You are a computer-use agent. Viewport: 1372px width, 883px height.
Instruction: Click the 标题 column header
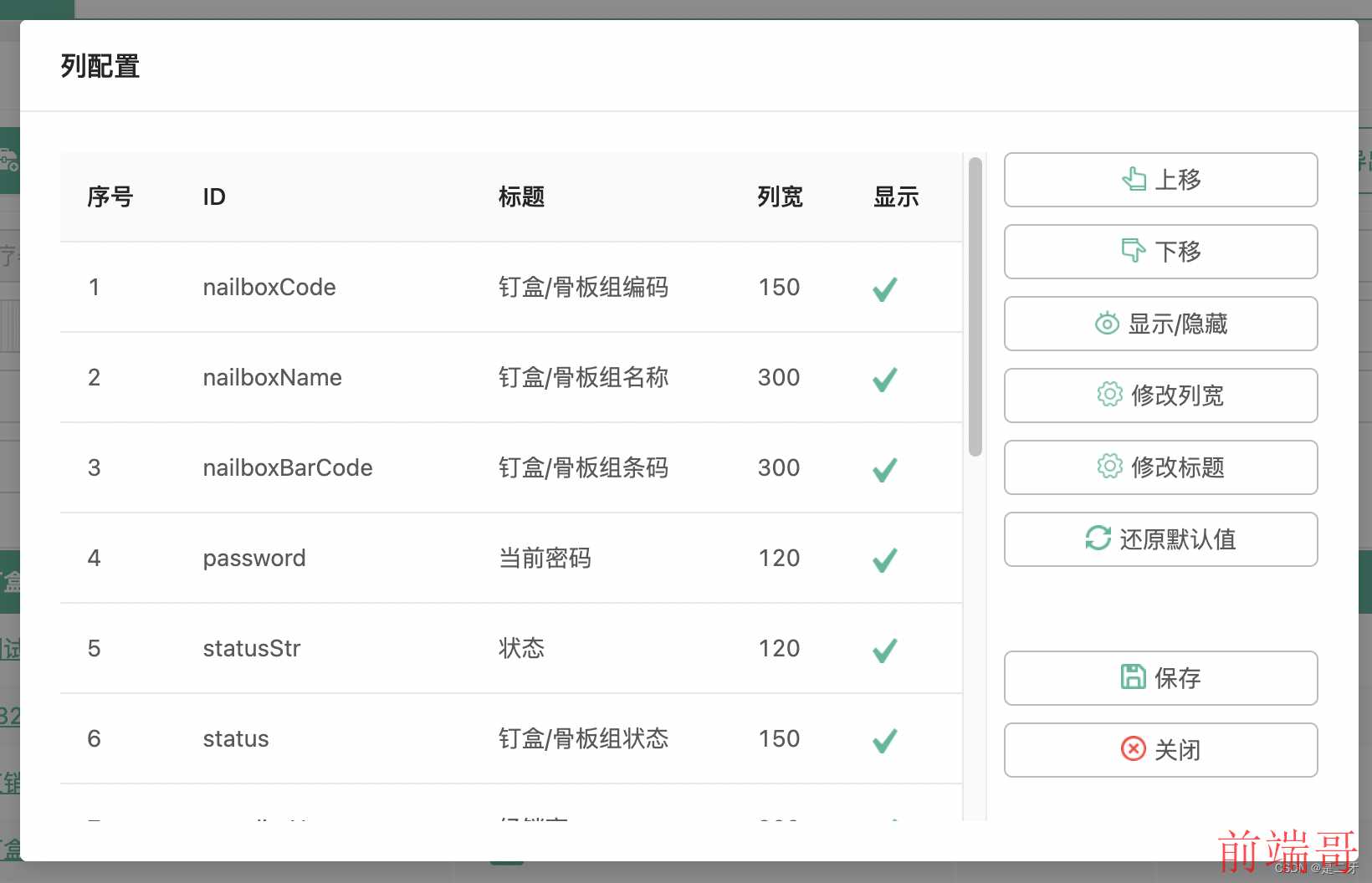(x=521, y=197)
